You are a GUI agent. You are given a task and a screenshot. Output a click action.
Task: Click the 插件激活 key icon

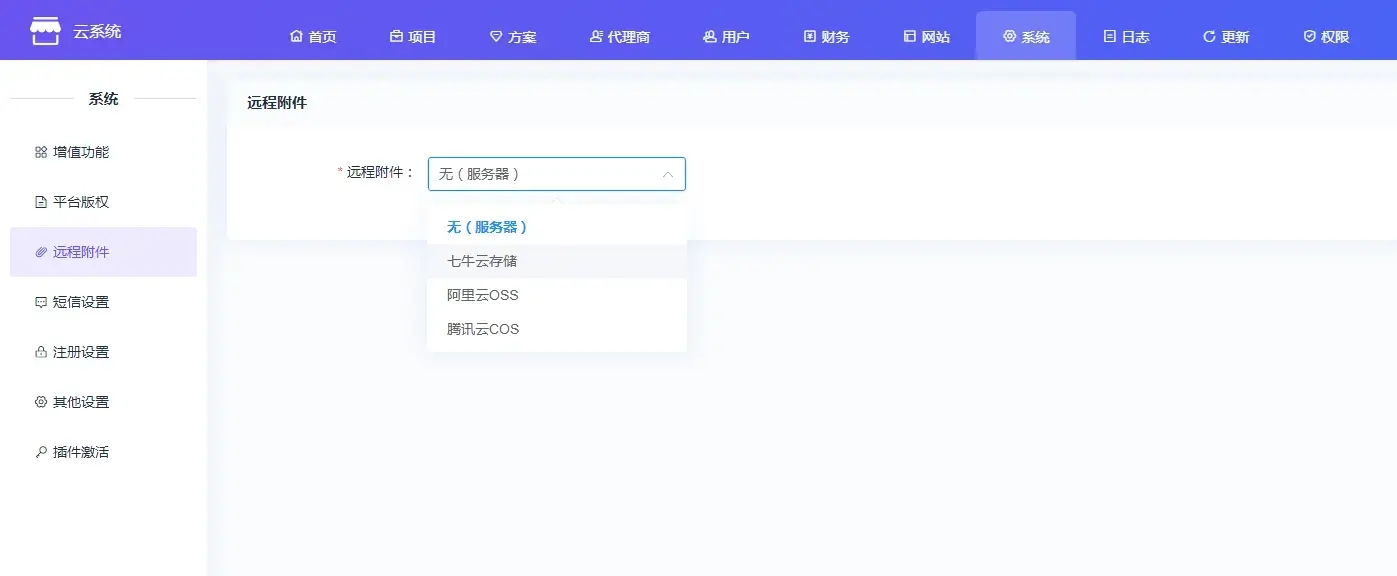[x=41, y=452]
